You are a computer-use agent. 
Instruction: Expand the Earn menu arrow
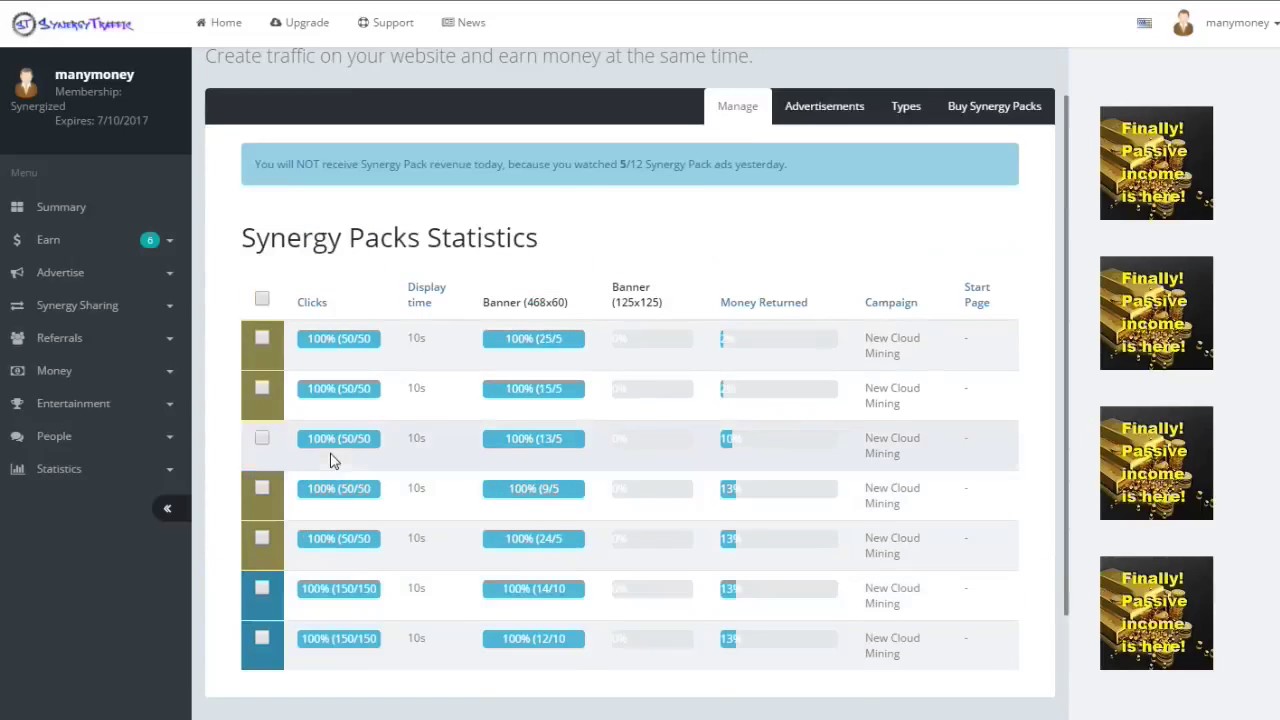coord(169,240)
